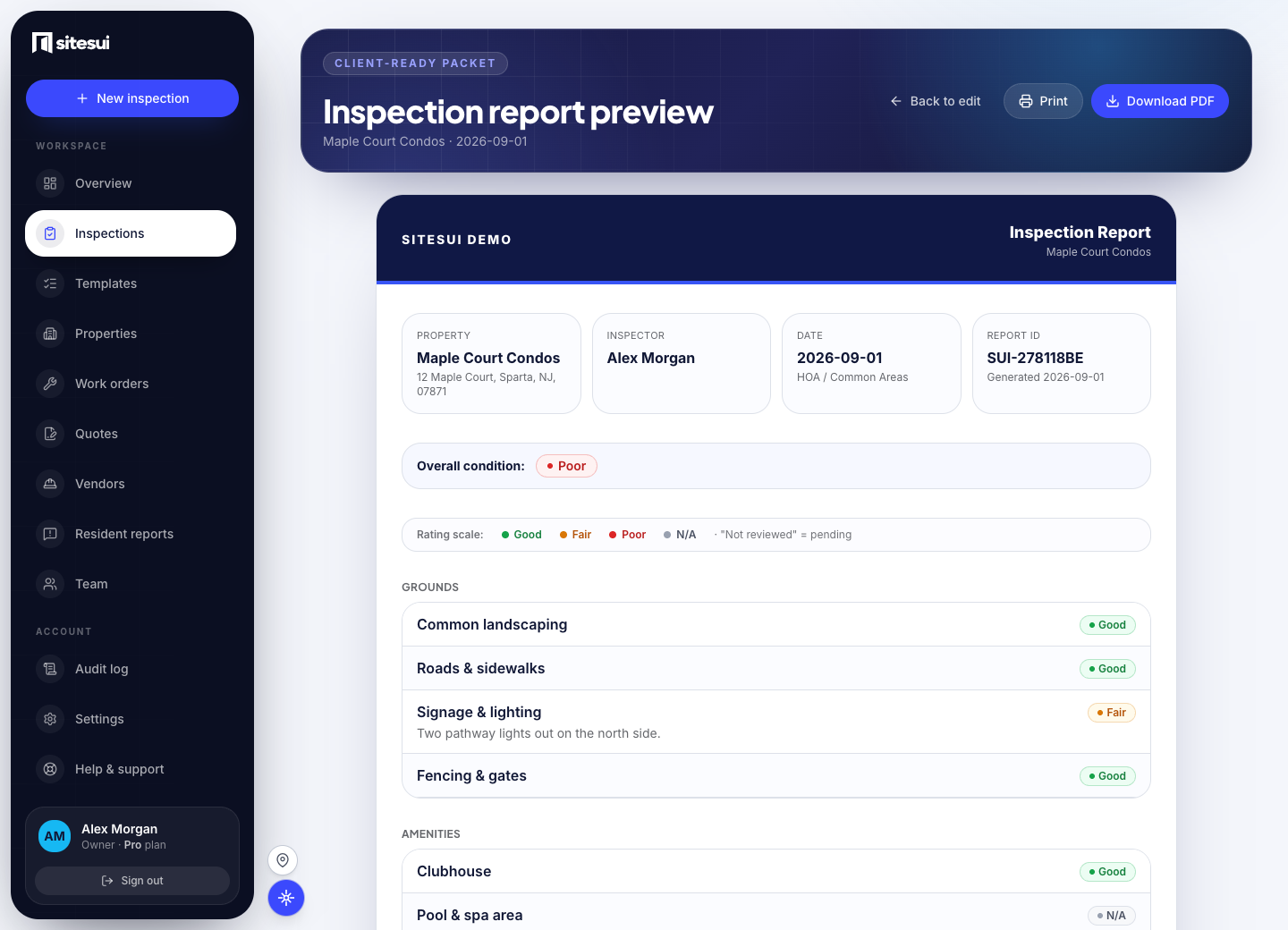Open Work orders in the sidebar
The height and width of the screenshot is (930, 1288).
point(131,384)
